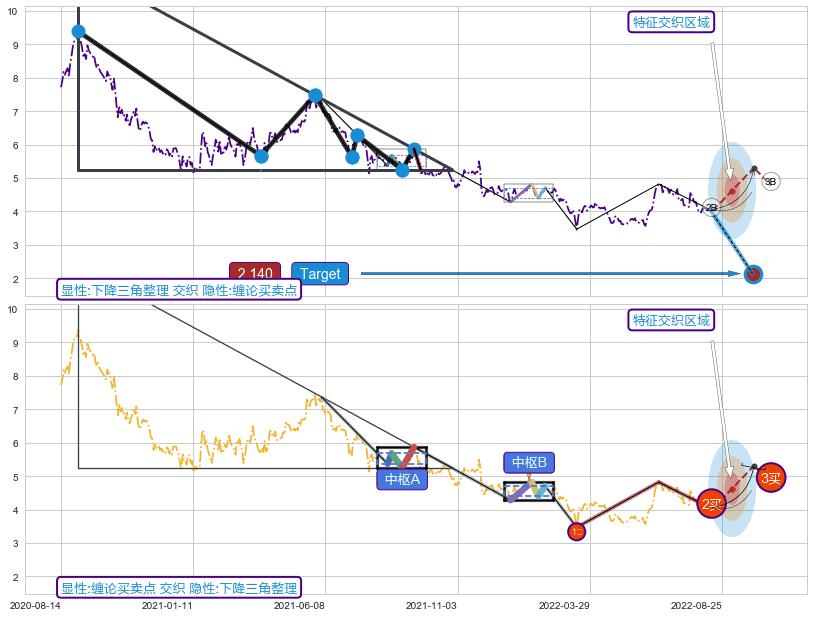Click the 3B circle marker in upper chart
Screen dimensions: 813x617
point(770,182)
